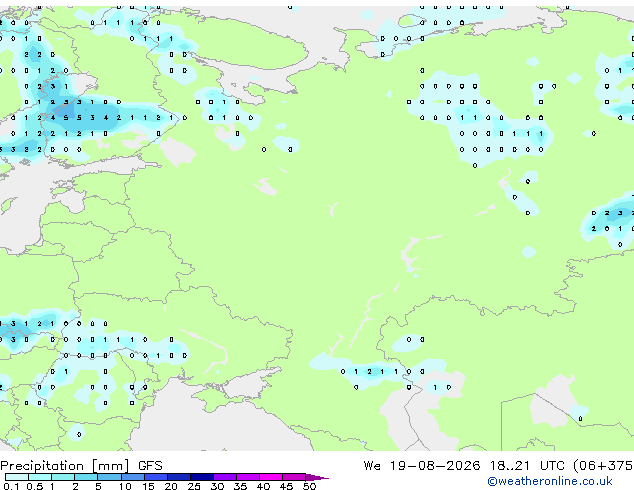Click the legend label '50'
This screenshot has height=490, width=634.
[309, 486]
